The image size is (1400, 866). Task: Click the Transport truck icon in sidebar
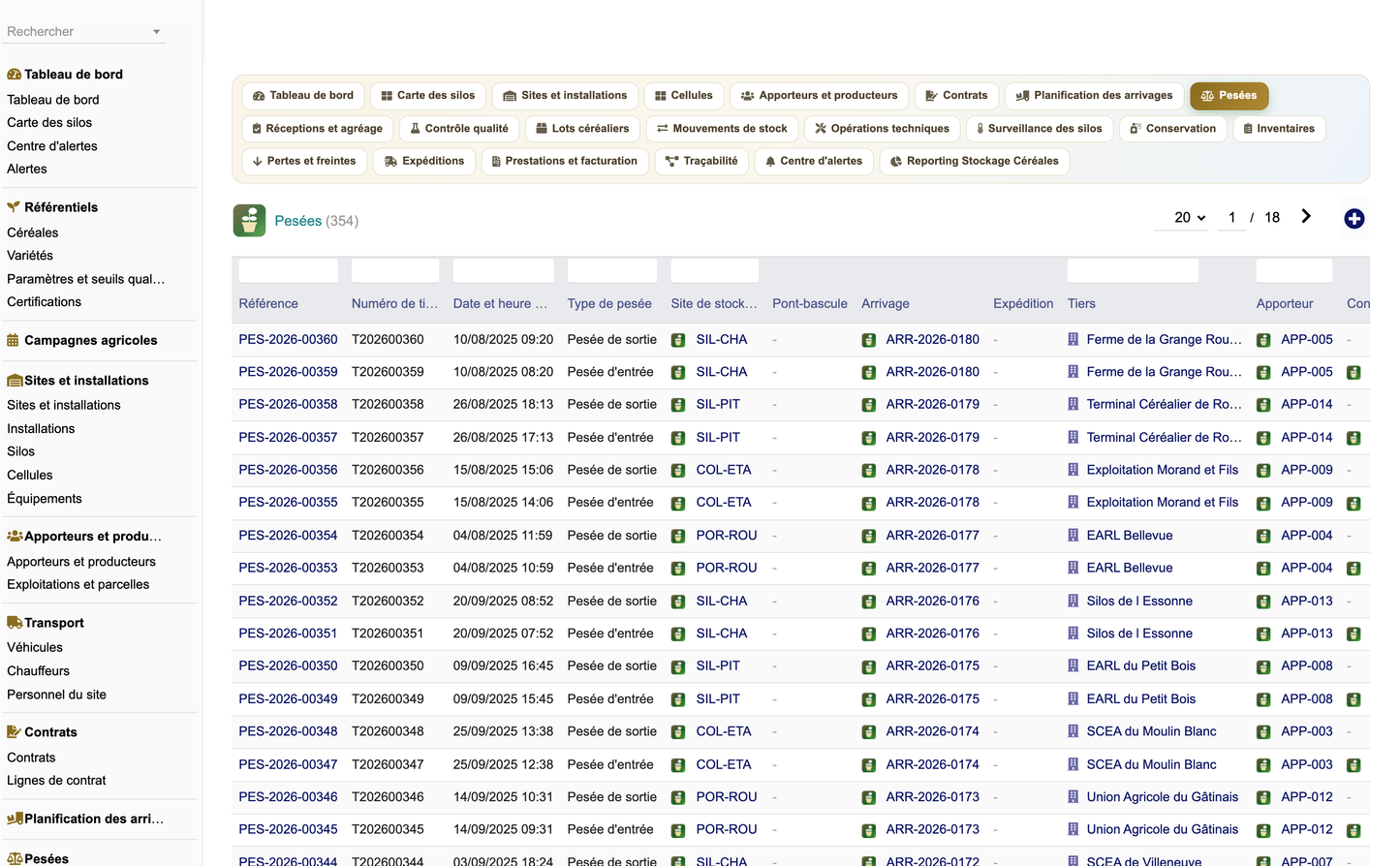click(15, 623)
